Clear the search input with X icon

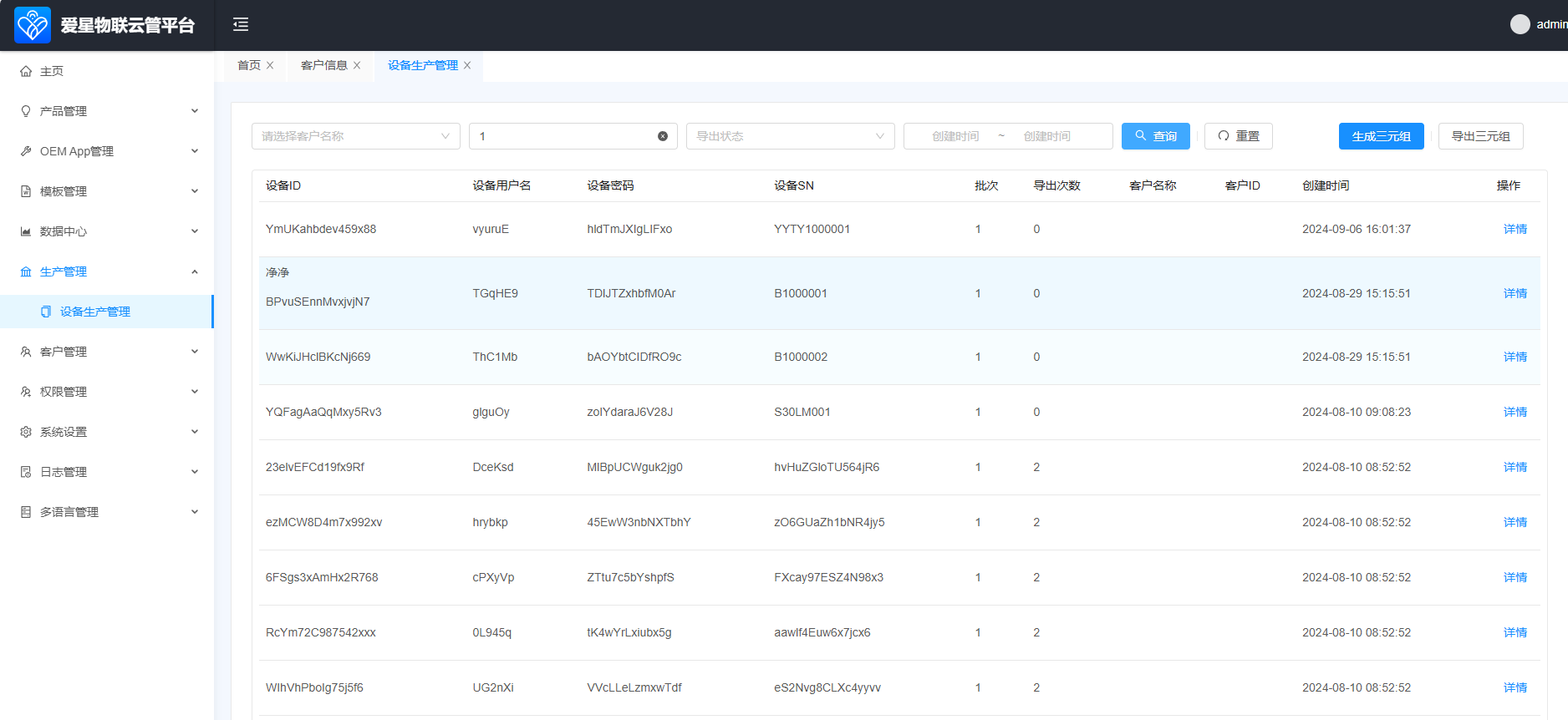coord(663,136)
